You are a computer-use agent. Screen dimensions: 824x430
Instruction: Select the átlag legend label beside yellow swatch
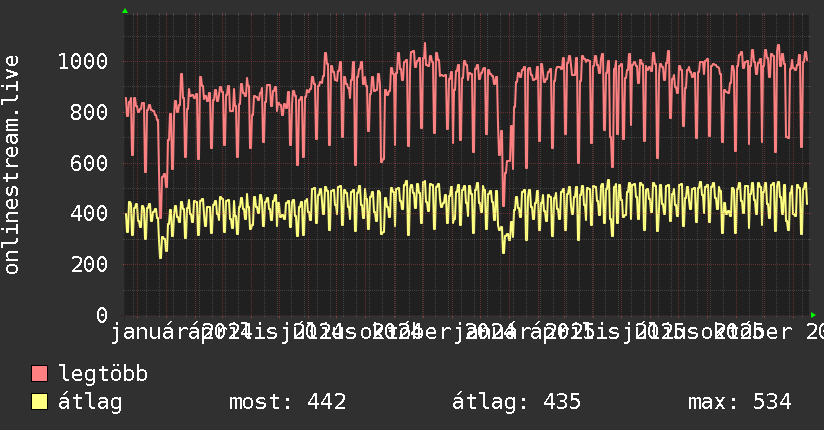(90, 402)
